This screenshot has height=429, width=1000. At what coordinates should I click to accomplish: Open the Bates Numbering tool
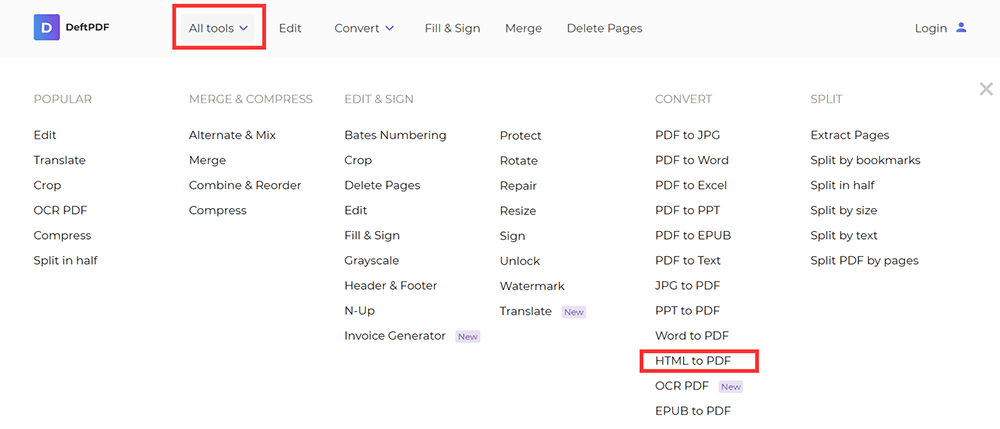[395, 135]
